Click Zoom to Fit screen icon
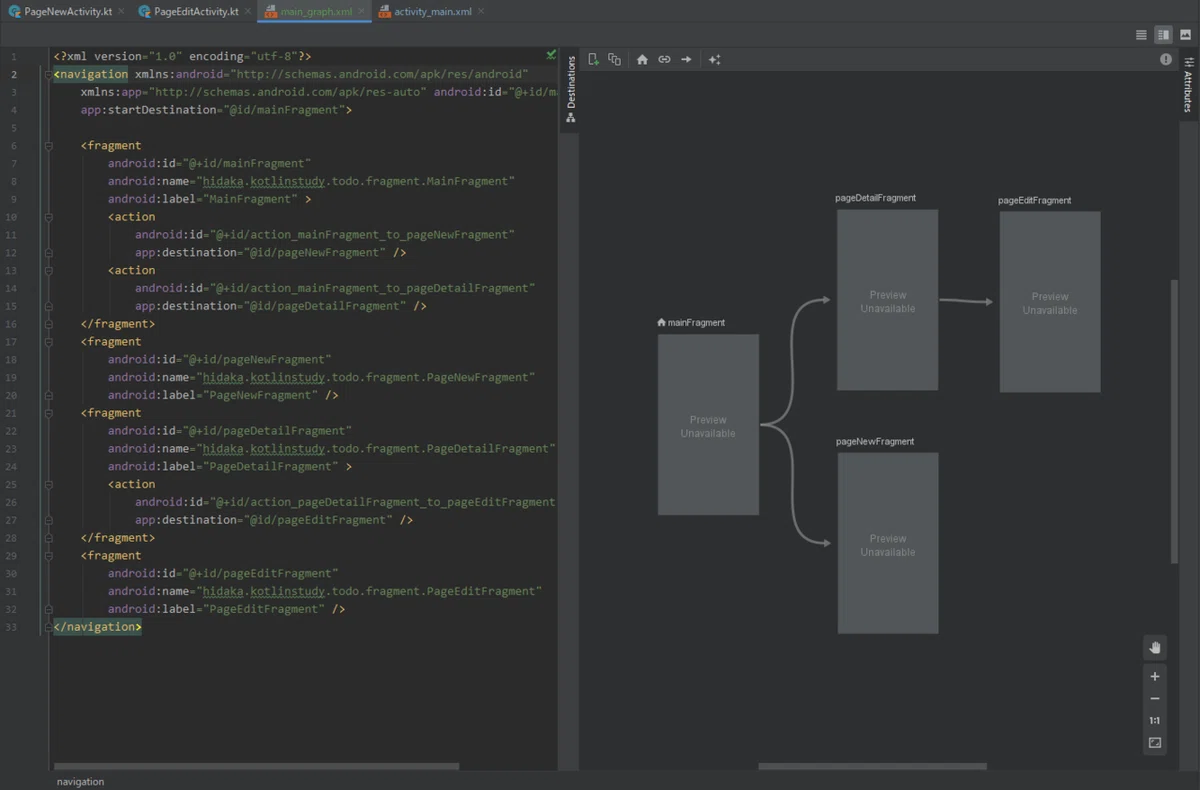Image resolution: width=1200 pixels, height=790 pixels. 1155,743
